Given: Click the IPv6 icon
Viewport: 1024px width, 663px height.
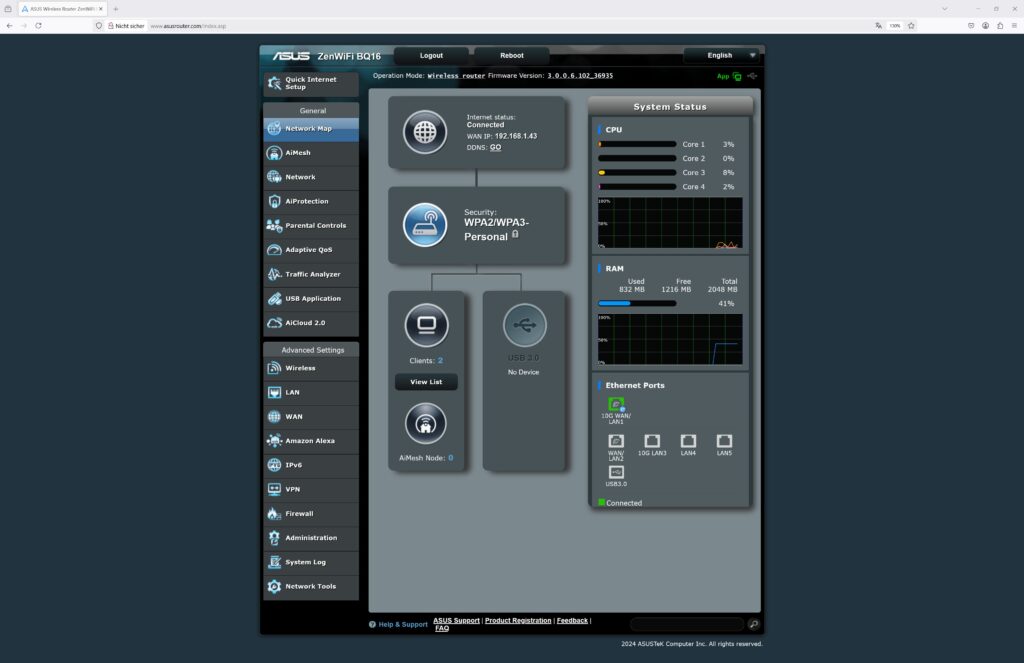Looking at the screenshot, I should (274, 465).
